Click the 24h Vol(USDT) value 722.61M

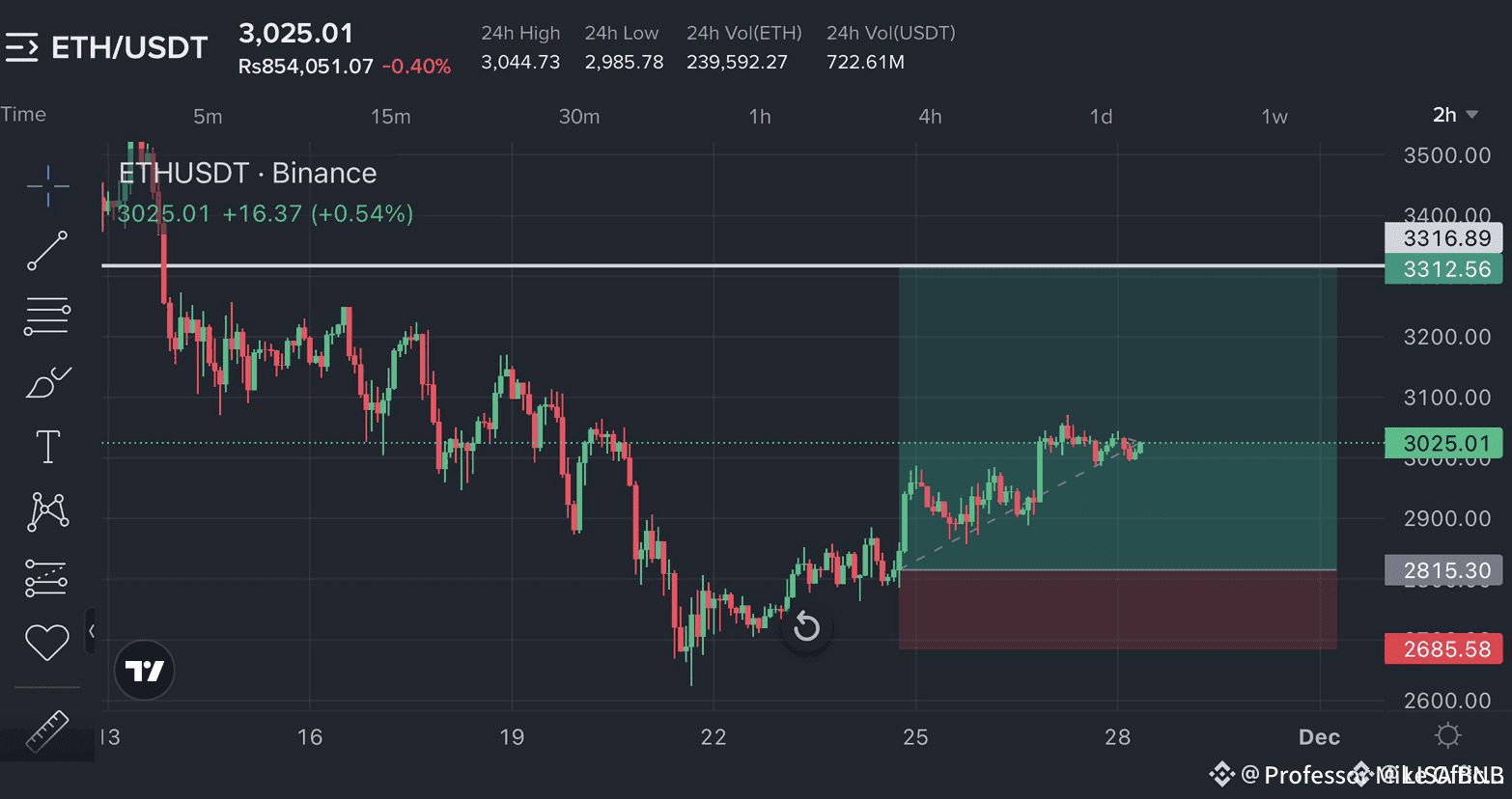coord(865,62)
